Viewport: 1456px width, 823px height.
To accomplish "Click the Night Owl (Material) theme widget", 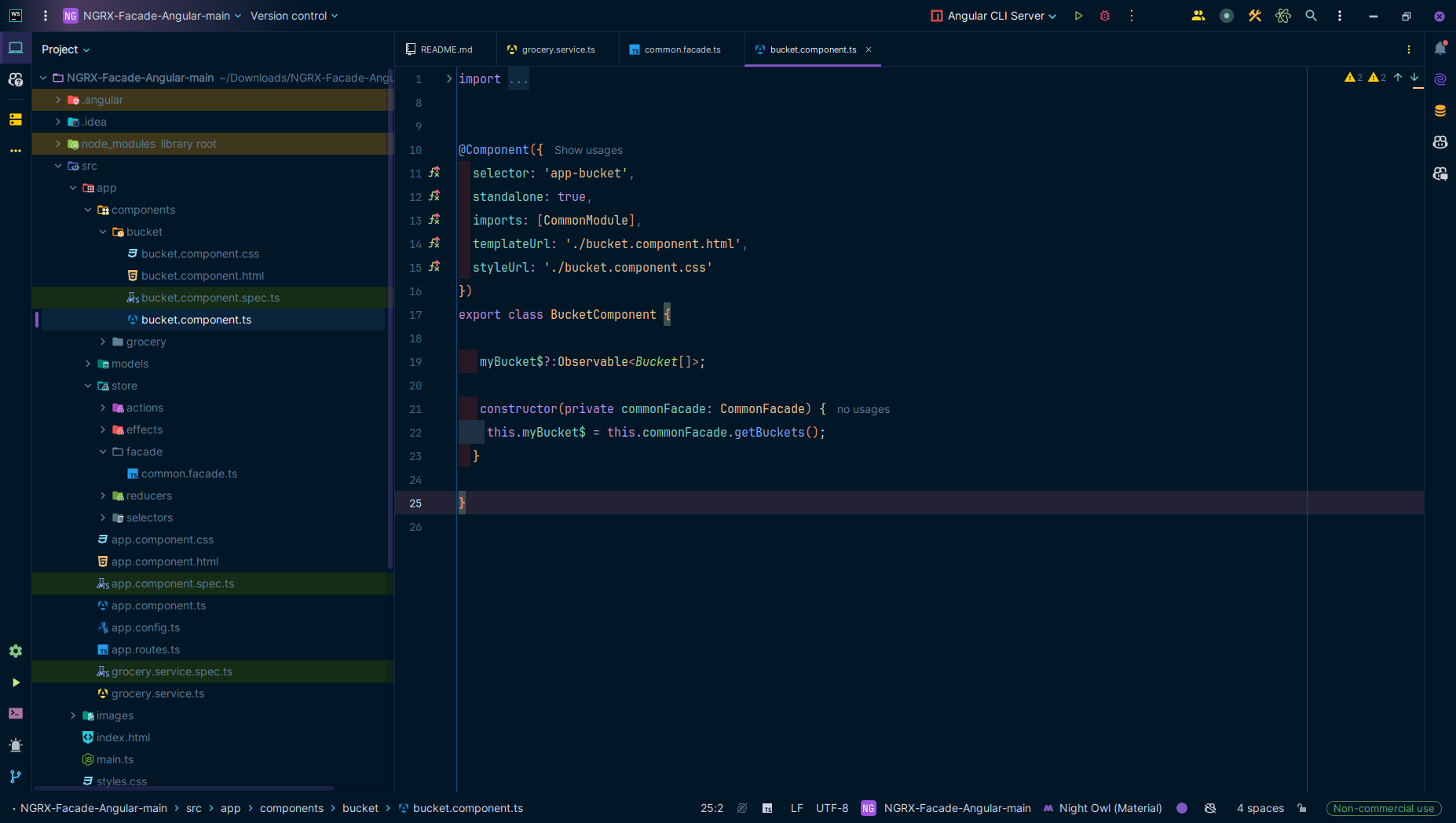I will (x=1103, y=808).
